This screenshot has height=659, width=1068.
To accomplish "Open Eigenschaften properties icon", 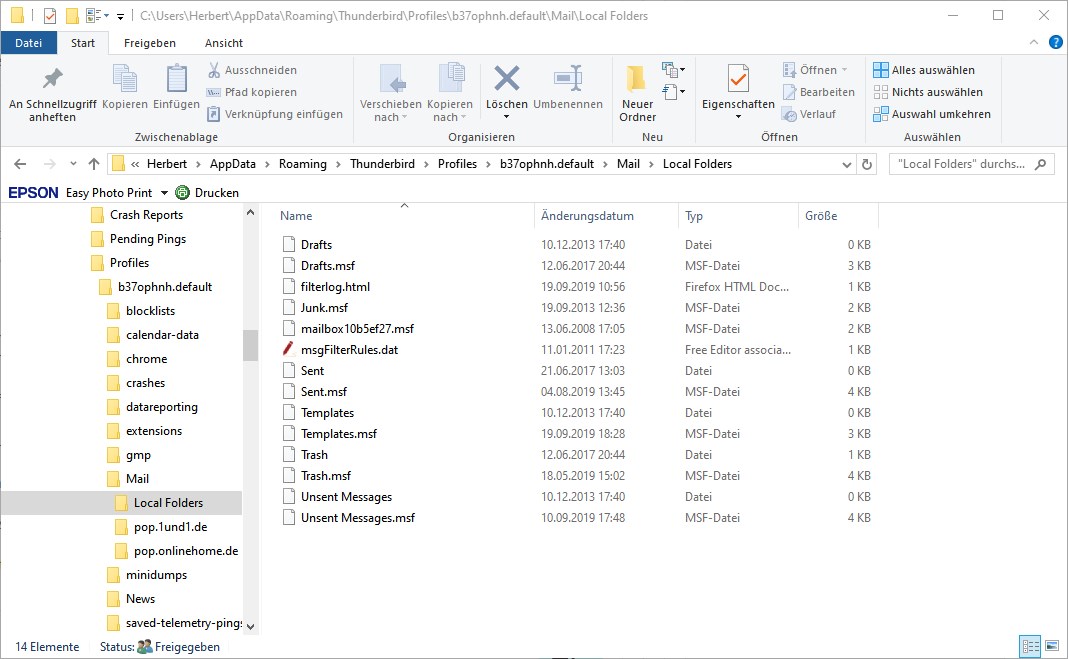I will pyautogui.click(x=738, y=80).
